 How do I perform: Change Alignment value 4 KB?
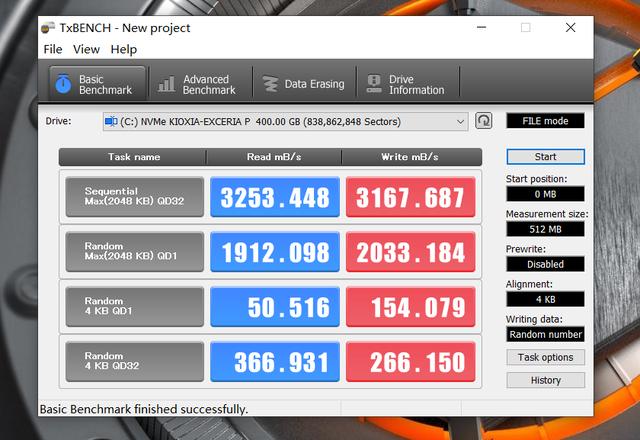point(545,299)
